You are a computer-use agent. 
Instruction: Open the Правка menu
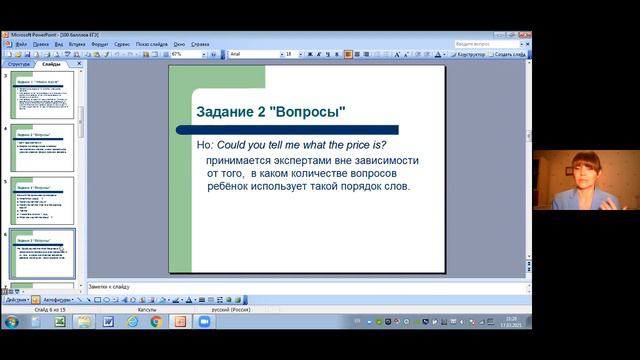tap(41, 44)
